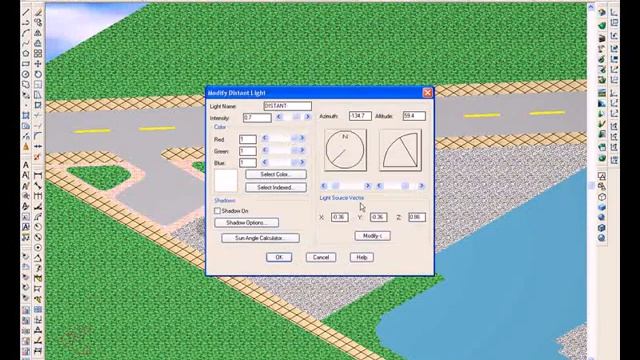
Task: Click the Blue color value field
Action: (x=248, y=163)
